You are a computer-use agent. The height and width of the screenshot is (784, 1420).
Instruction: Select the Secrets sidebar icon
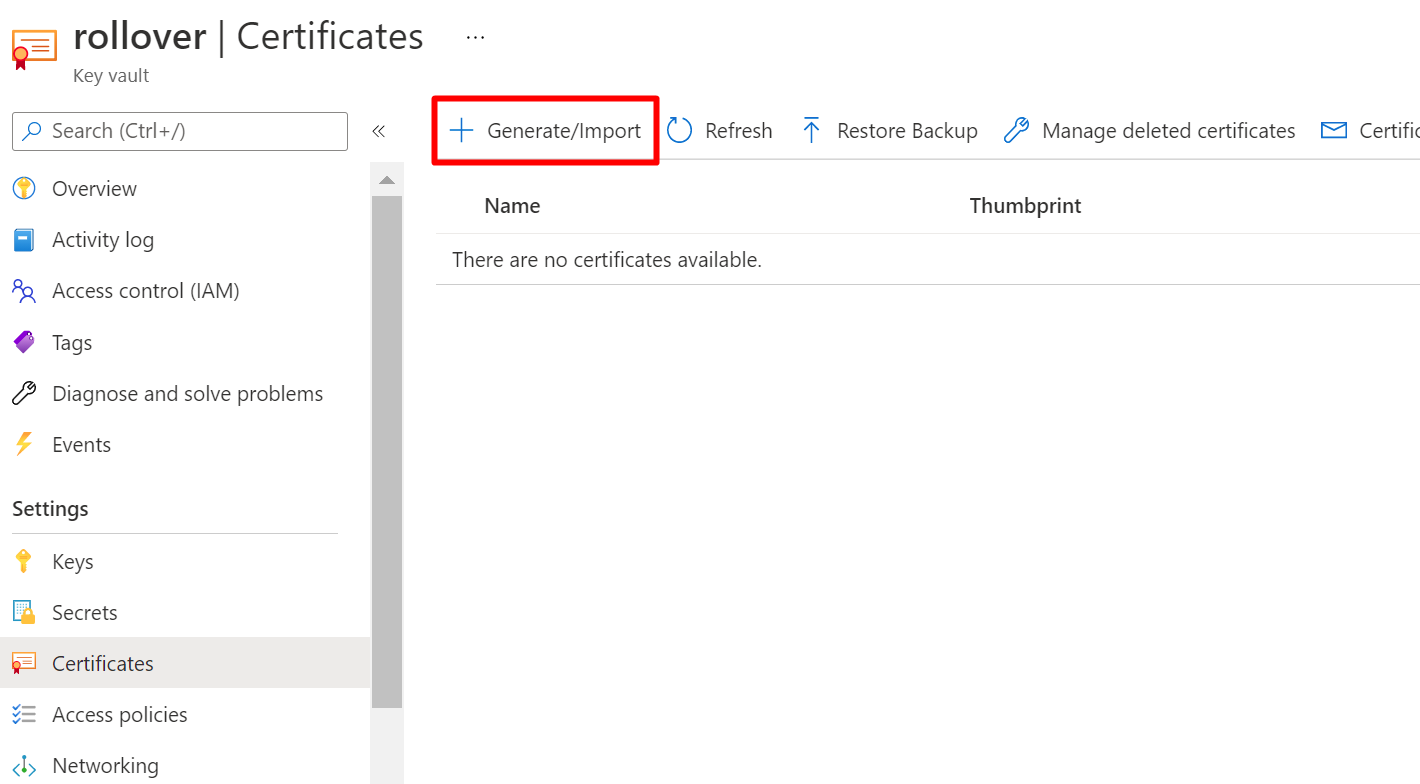tap(23, 612)
